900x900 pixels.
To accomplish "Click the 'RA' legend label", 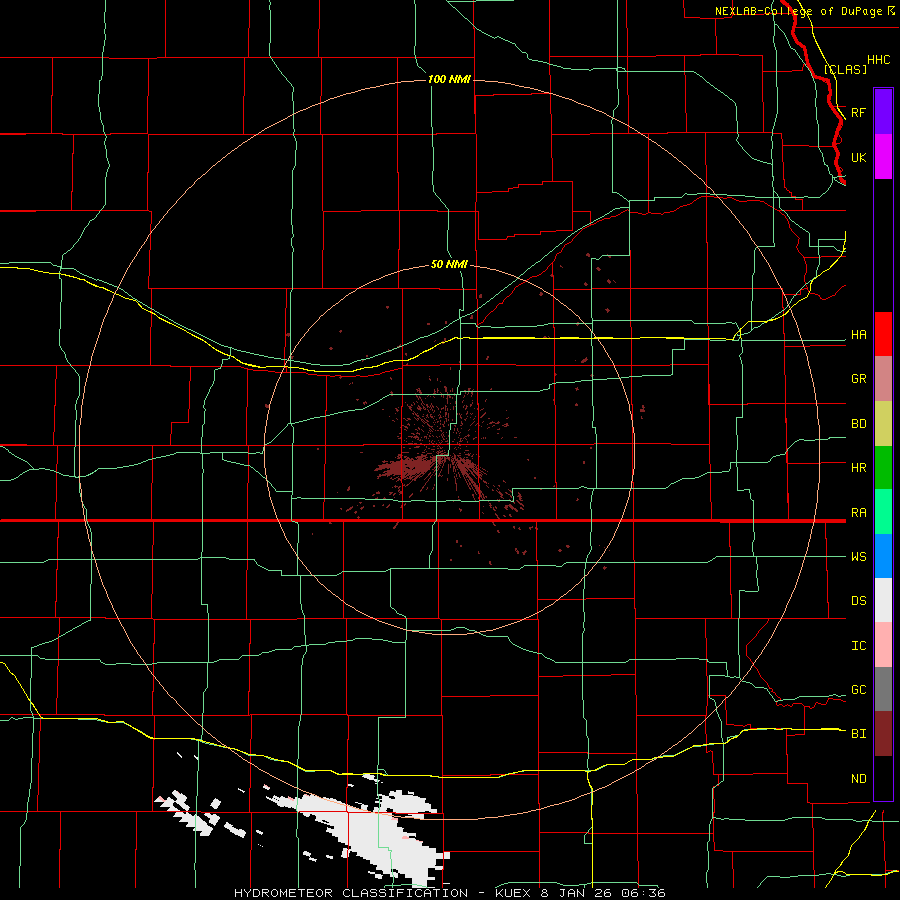I will [858, 513].
